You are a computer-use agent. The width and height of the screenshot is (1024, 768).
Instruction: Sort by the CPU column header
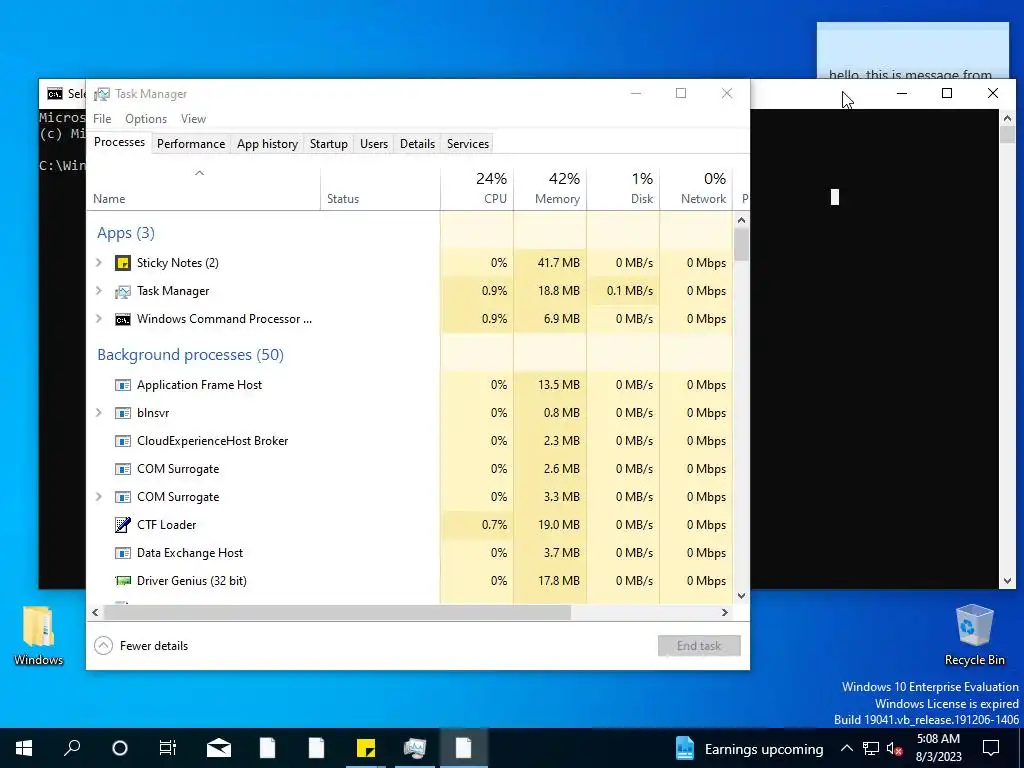coord(477,189)
